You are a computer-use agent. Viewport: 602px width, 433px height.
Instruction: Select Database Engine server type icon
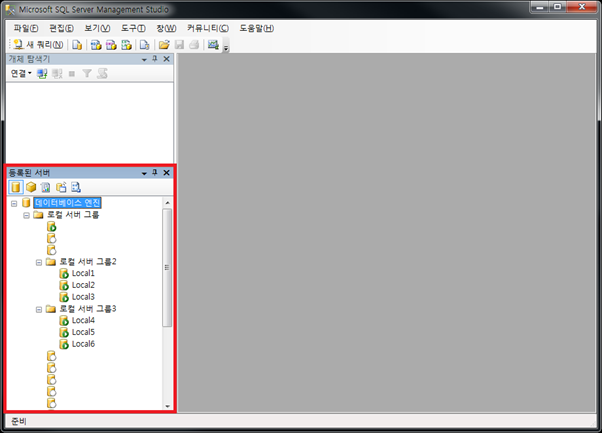coord(16,187)
